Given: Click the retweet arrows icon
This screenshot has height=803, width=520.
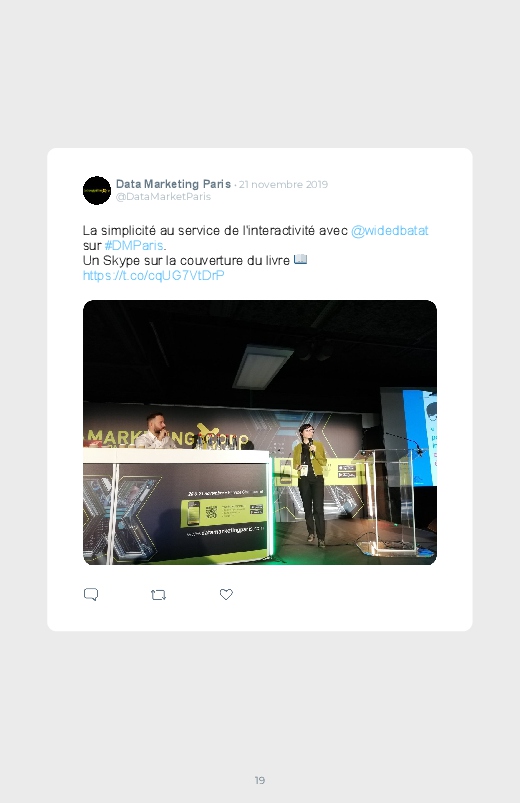Looking at the screenshot, I should pos(158,595).
